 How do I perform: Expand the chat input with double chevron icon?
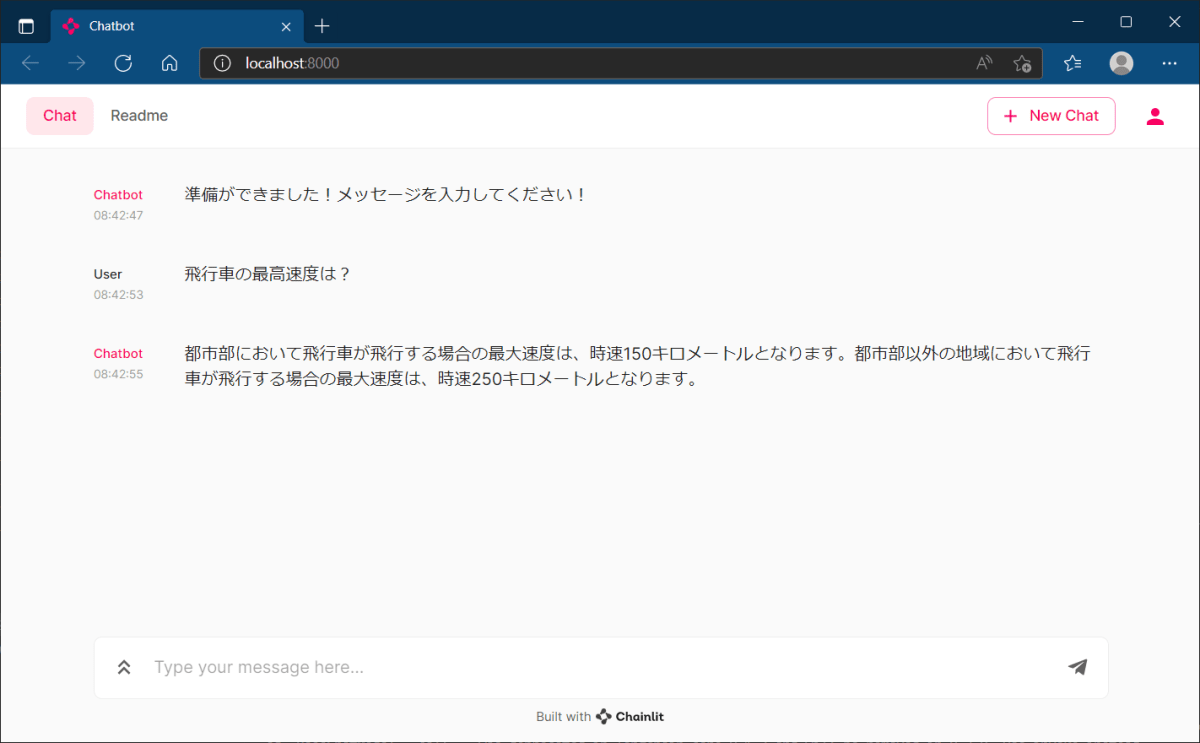(124, 667)
